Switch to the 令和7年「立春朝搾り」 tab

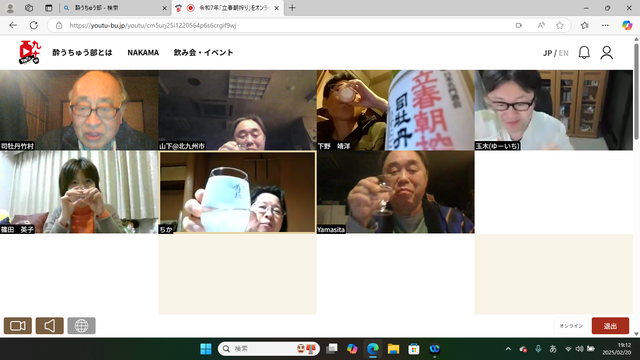tap(229, 8)
